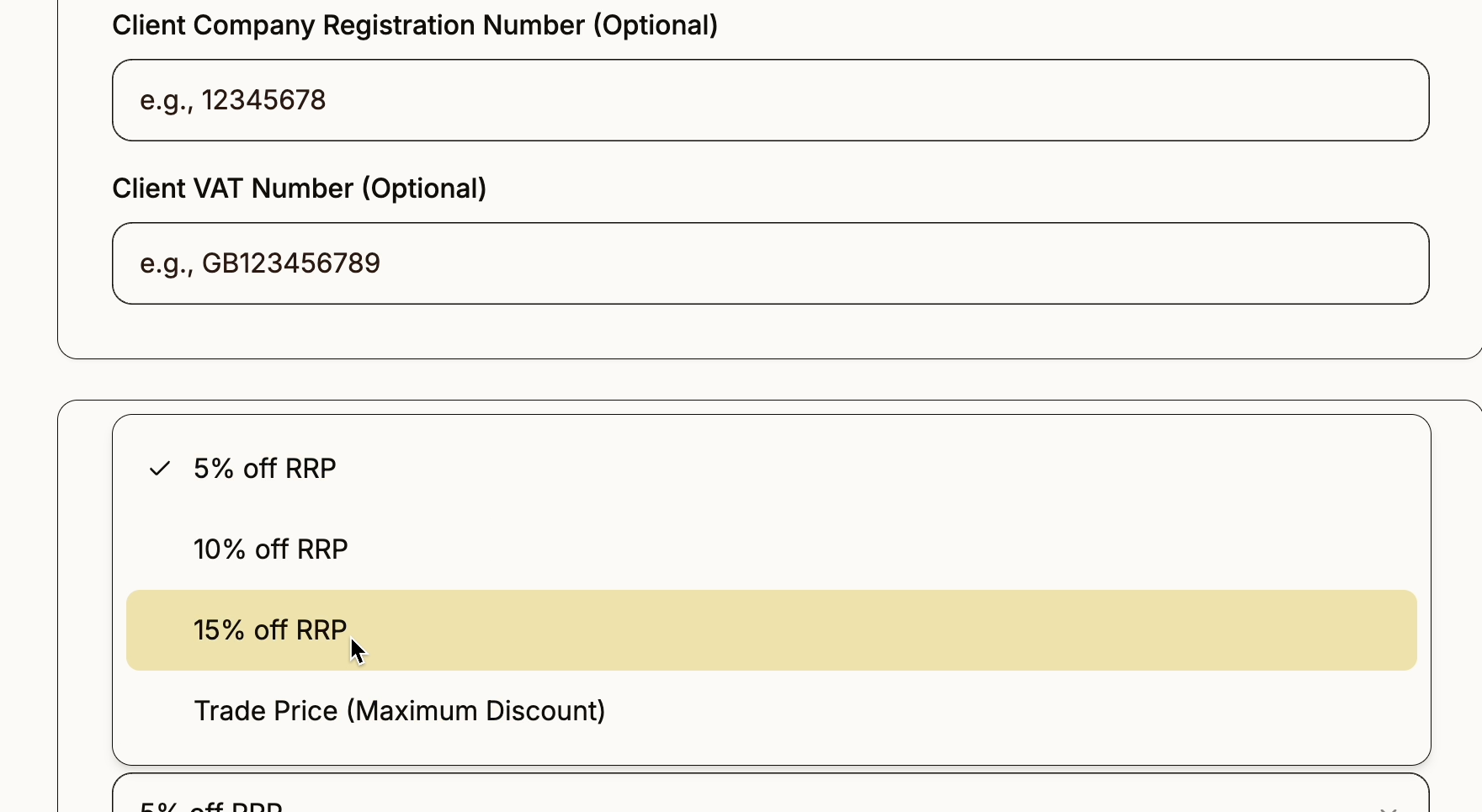This screenshot has width=1482, height=812.
Task: Click the chevron on the discount dropdown
Action: point(1389,808)
